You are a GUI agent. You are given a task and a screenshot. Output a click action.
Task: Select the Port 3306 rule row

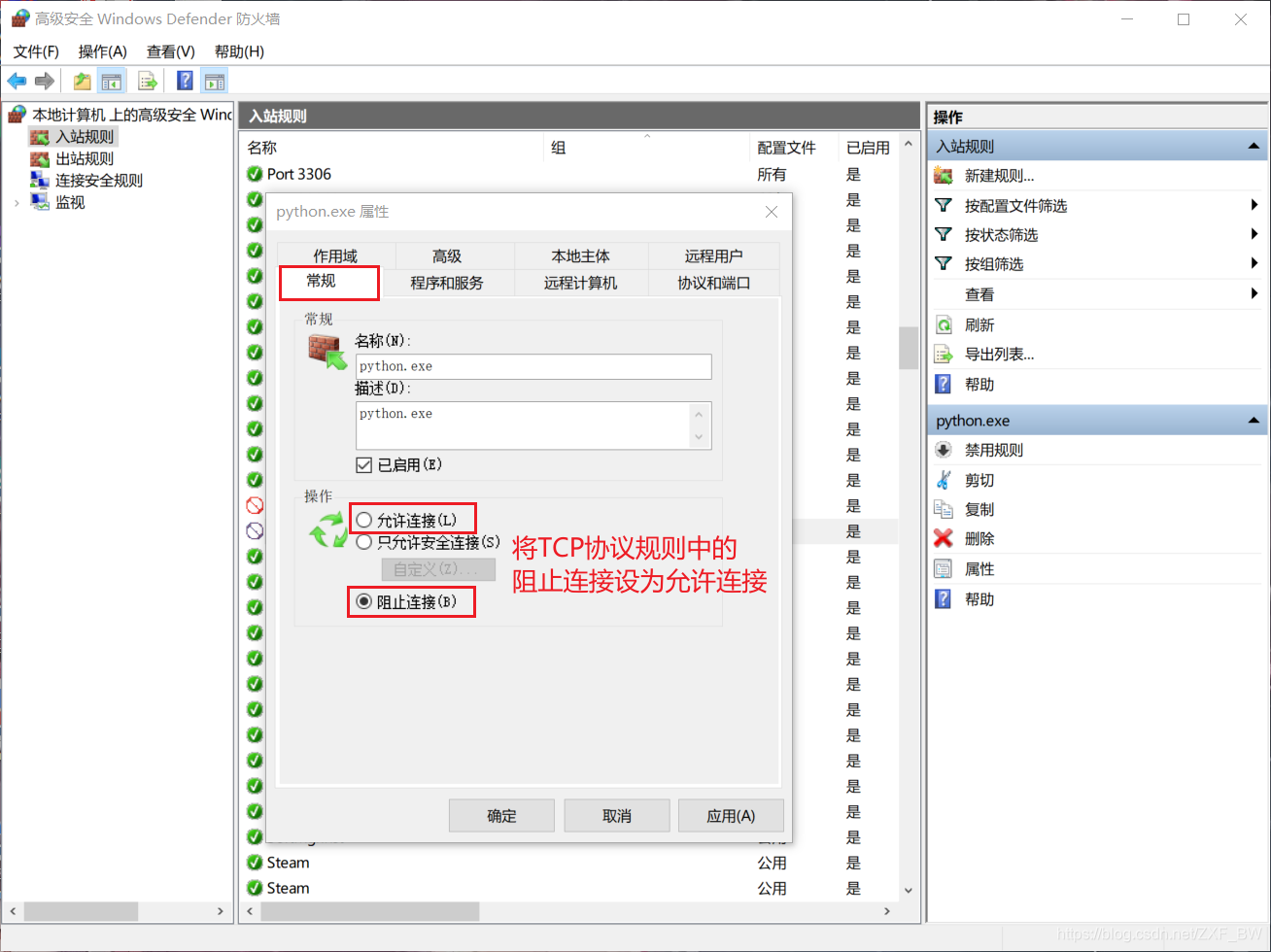(569, 174)
